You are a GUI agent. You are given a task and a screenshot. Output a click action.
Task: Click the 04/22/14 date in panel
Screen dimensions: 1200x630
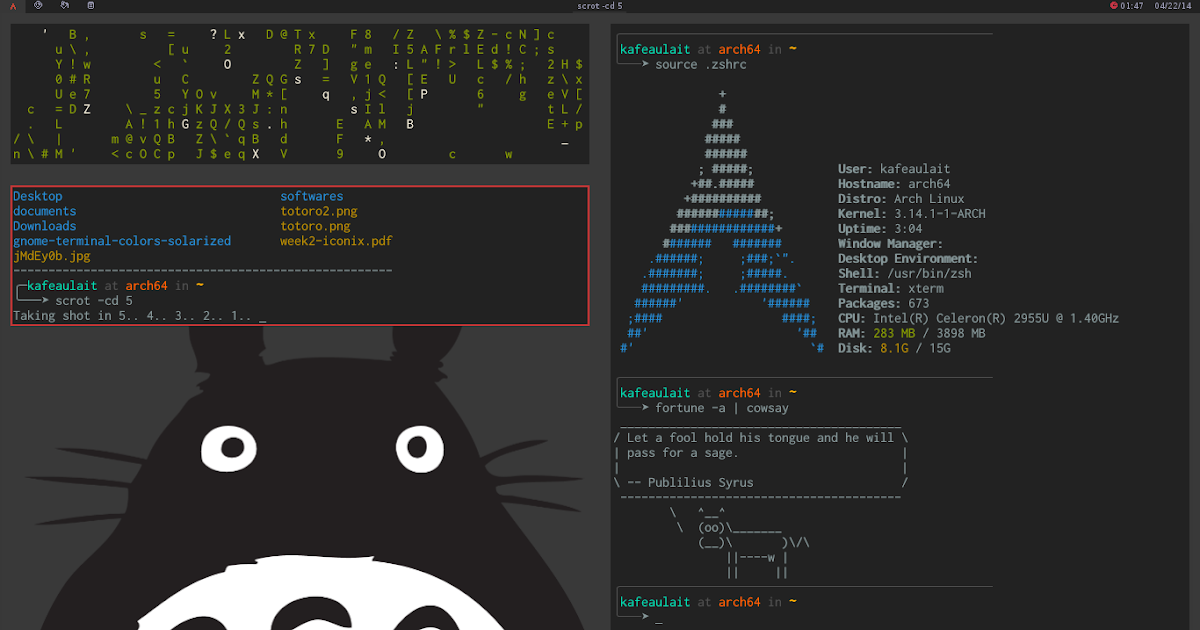tap(1171, 6)
